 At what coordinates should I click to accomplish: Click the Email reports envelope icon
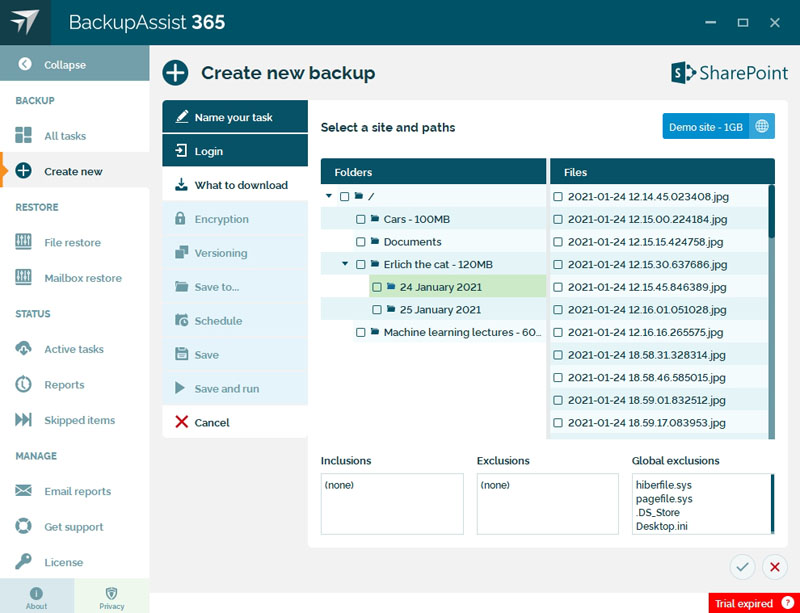click(23, 491)
